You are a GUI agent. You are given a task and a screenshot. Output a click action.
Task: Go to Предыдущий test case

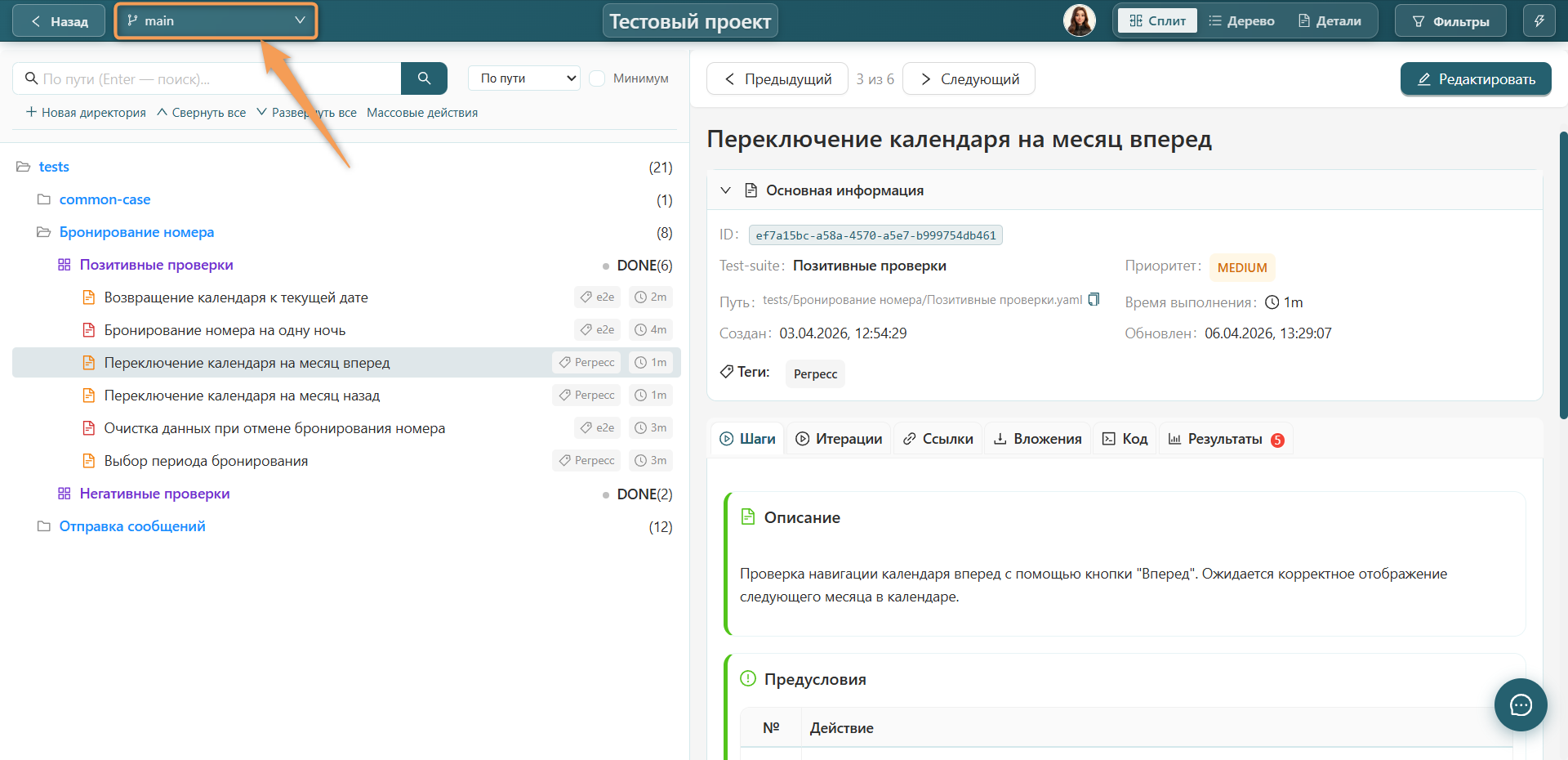click(x=777, y=78)
